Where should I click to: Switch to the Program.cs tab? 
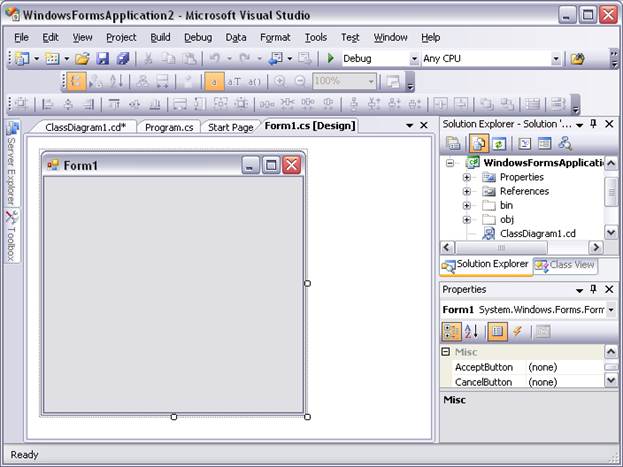168,127
